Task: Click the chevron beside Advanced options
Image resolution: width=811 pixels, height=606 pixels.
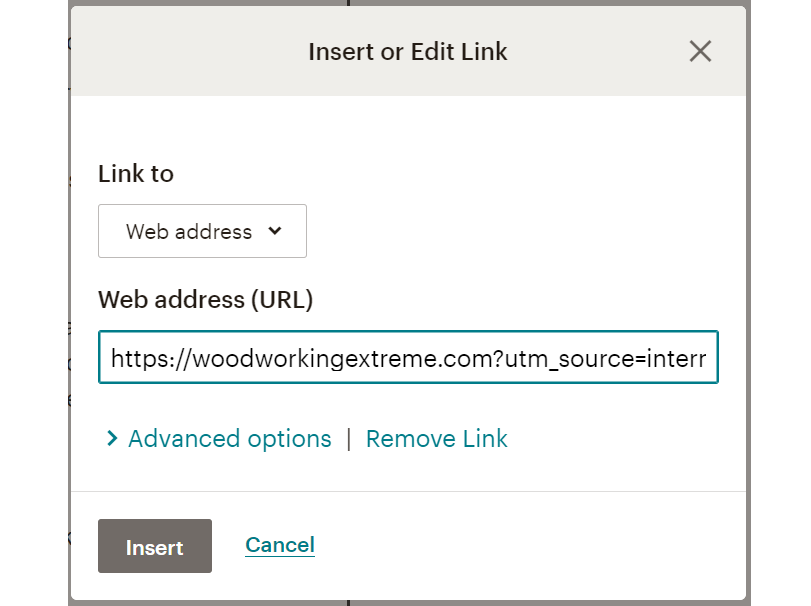Action: coord(112,439)
